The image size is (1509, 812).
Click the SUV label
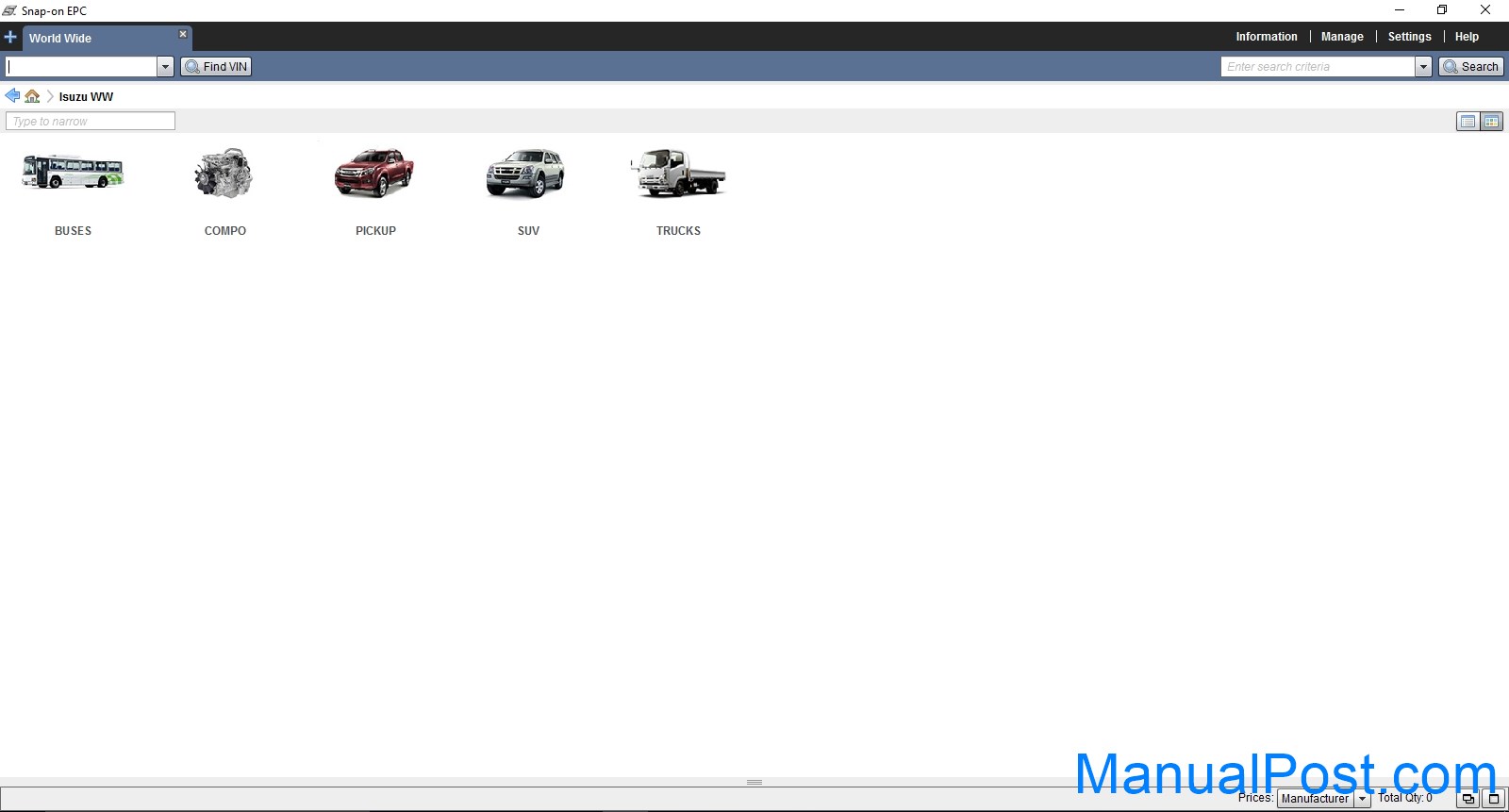point(528,231)
